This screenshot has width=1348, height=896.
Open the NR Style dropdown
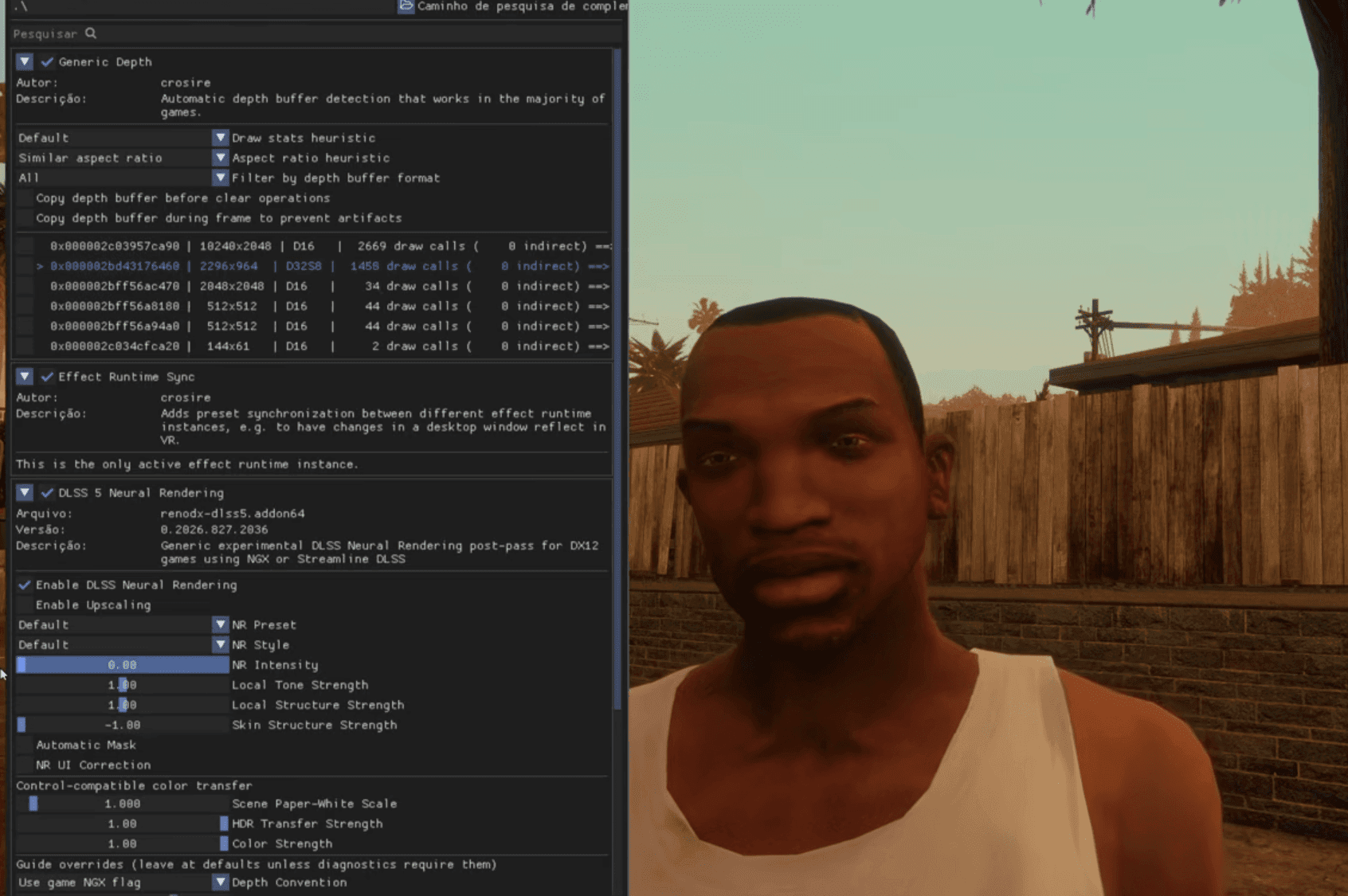[123, 644]
